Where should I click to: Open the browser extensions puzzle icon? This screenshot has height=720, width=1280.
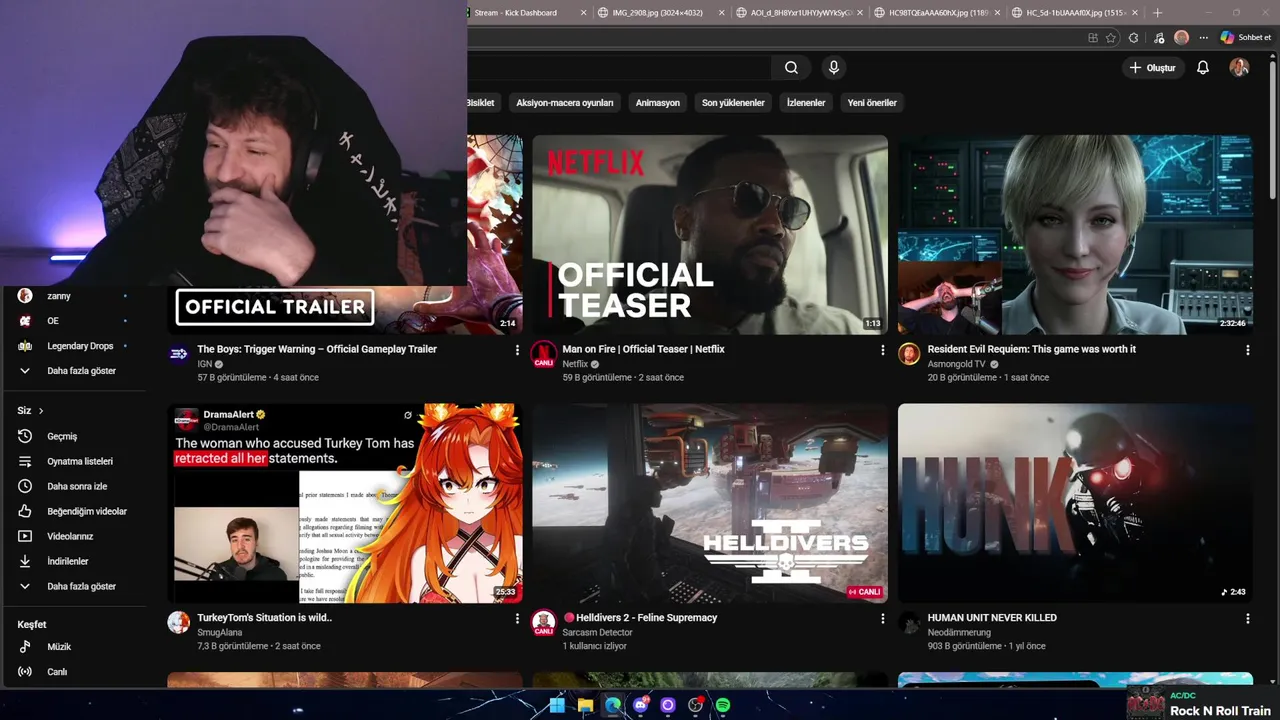coord(1133,38)
